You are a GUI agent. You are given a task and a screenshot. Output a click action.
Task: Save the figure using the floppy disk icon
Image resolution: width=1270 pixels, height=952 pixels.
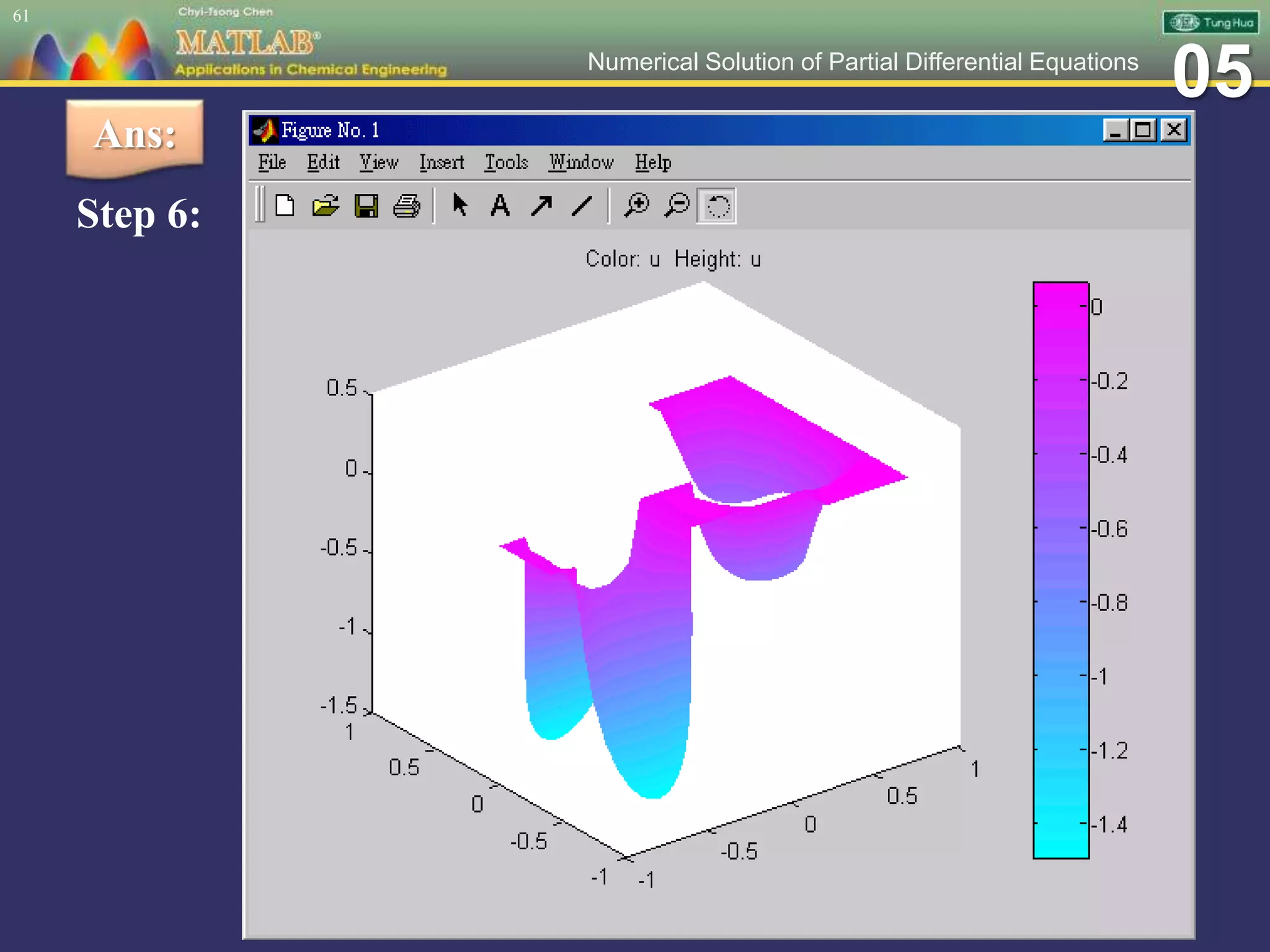(366, 206)
